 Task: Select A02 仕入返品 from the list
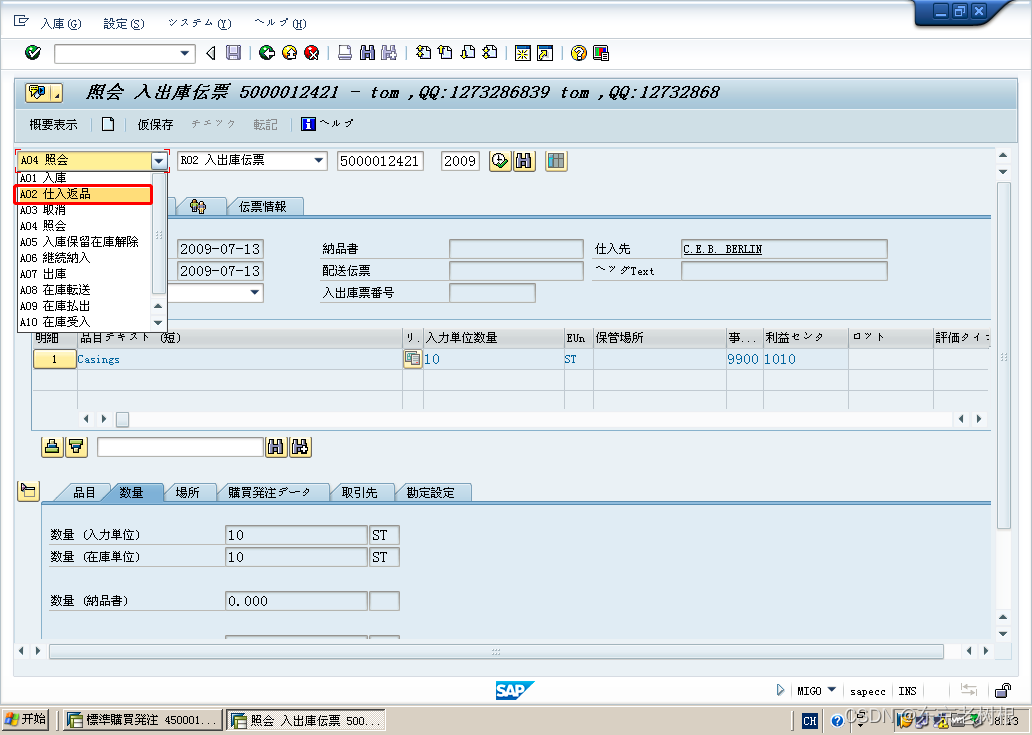pos(84,194)
